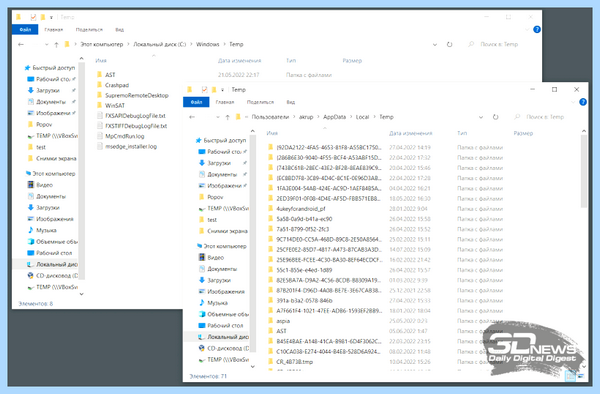Select CR_4B738.tmp in front window
This screenshot has height=394, width=600.
pyautogui.click(x=294, y=362)
